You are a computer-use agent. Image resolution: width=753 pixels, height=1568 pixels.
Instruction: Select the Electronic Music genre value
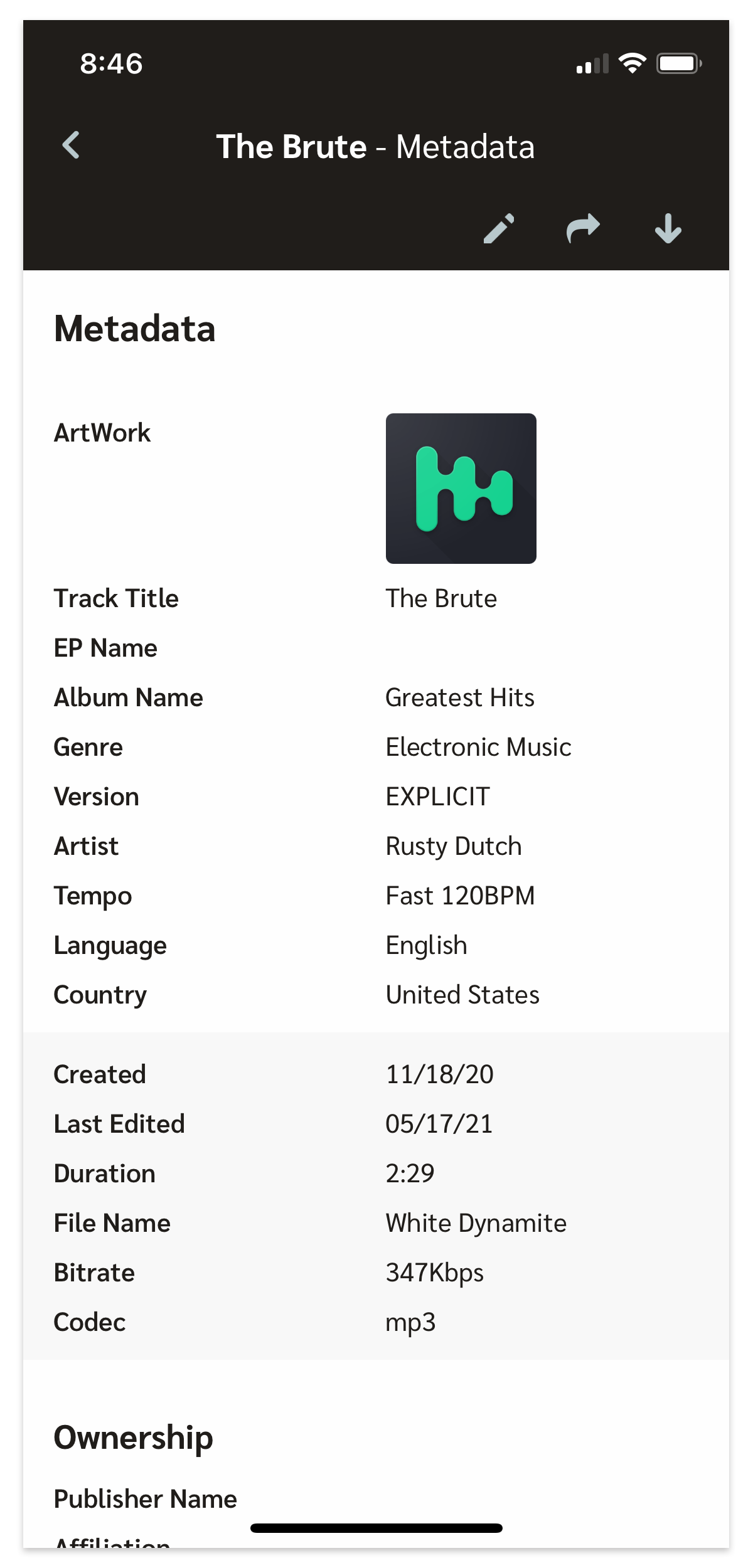478,747
